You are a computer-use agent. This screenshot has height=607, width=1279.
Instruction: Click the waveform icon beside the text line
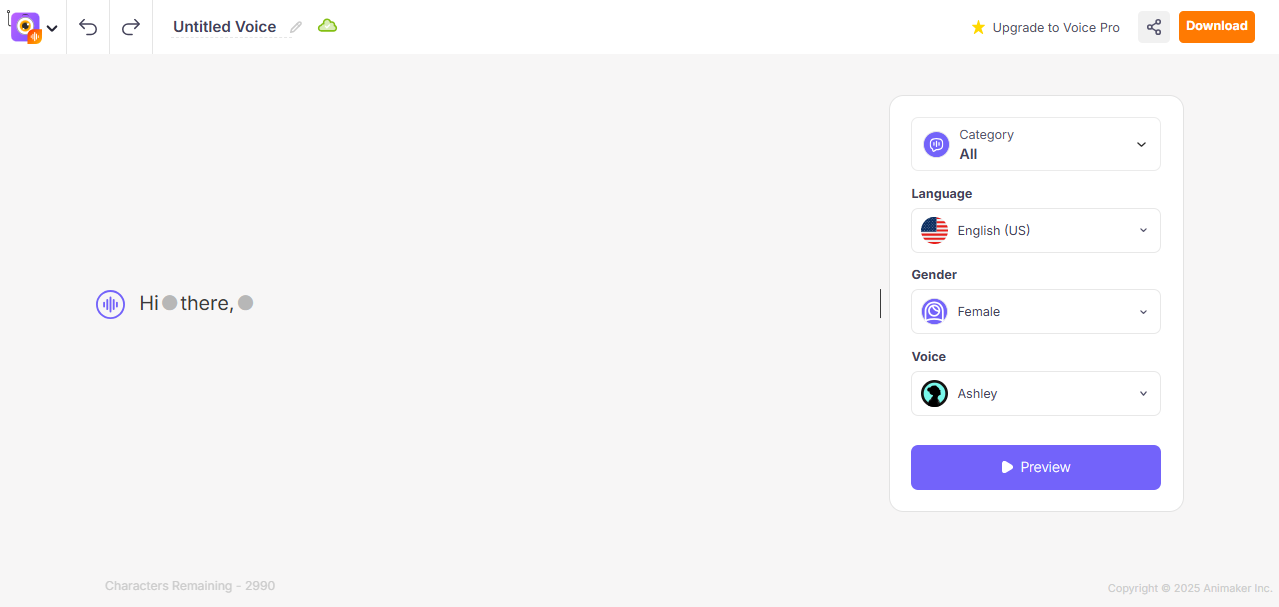110,304
